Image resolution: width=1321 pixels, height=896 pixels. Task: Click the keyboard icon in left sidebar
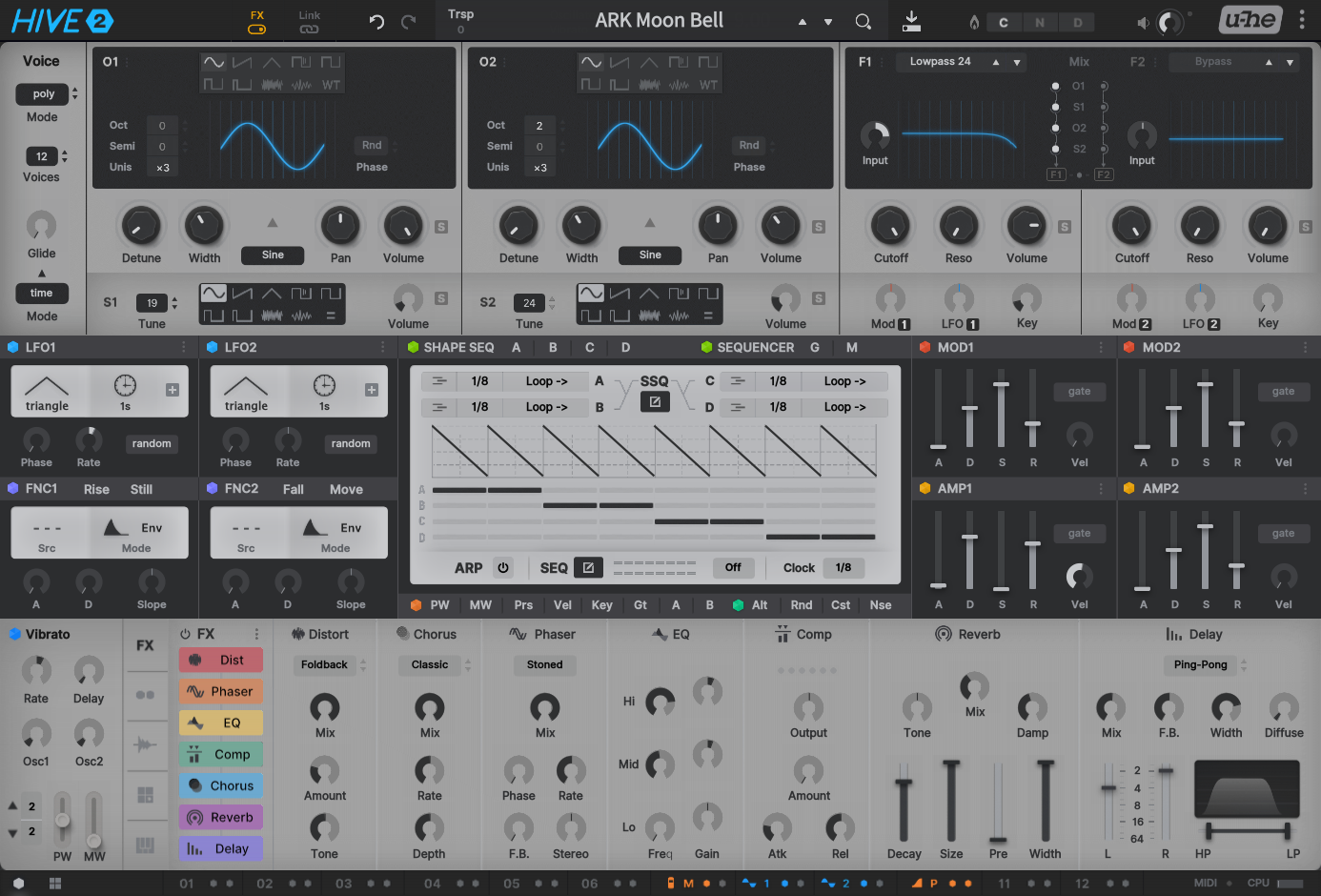tap(145, 845)
